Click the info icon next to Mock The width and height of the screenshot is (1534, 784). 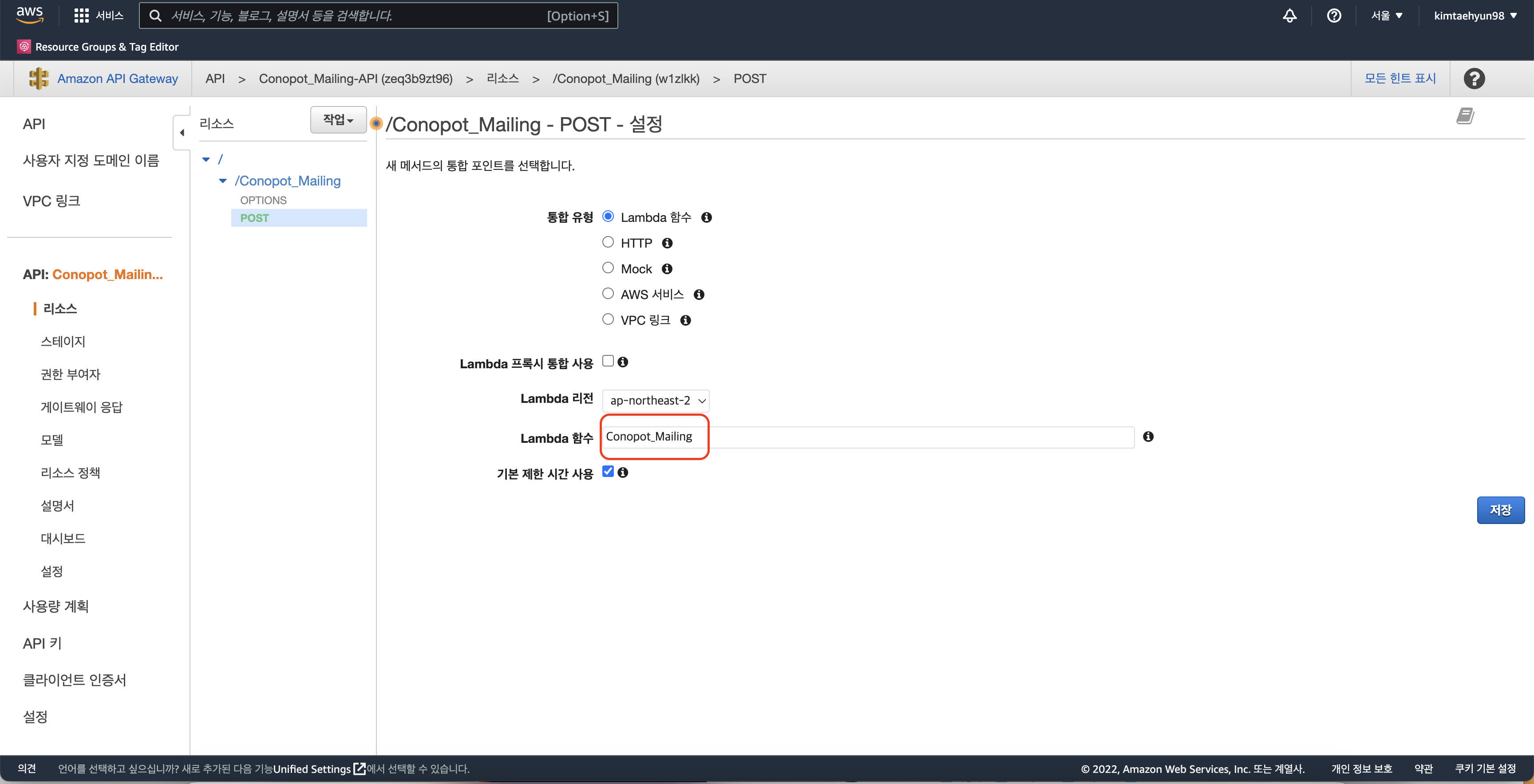click(x=667, y=269)
